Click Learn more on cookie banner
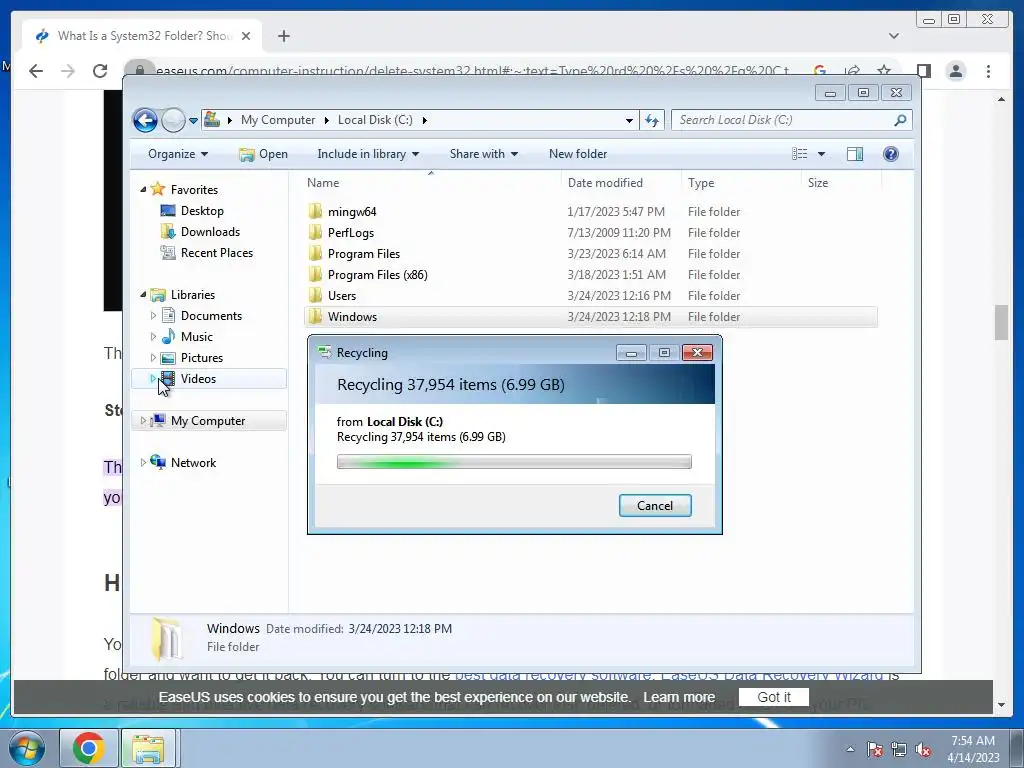This screenshot has width=1024, height=768. click(x=679, y=697)
